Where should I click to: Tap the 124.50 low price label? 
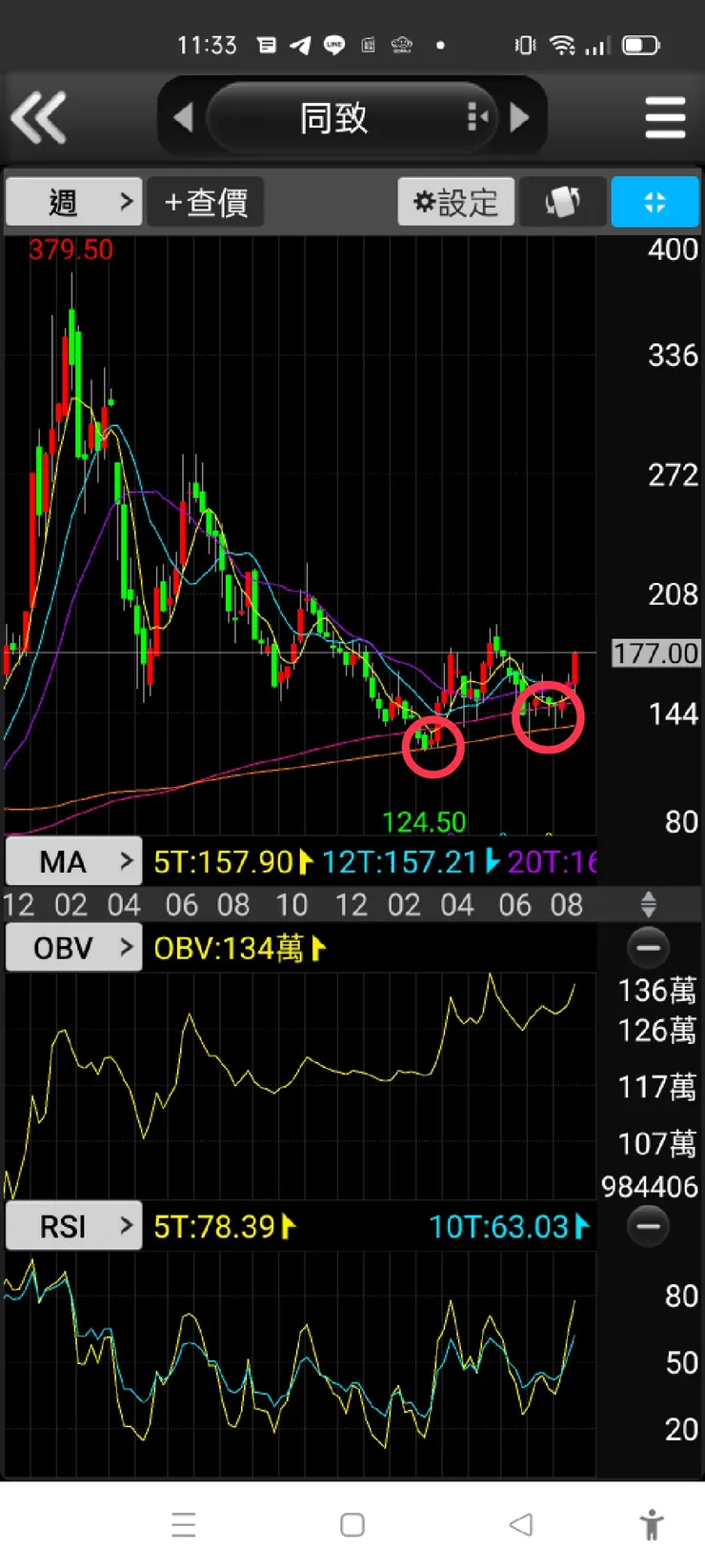[424, 822]
